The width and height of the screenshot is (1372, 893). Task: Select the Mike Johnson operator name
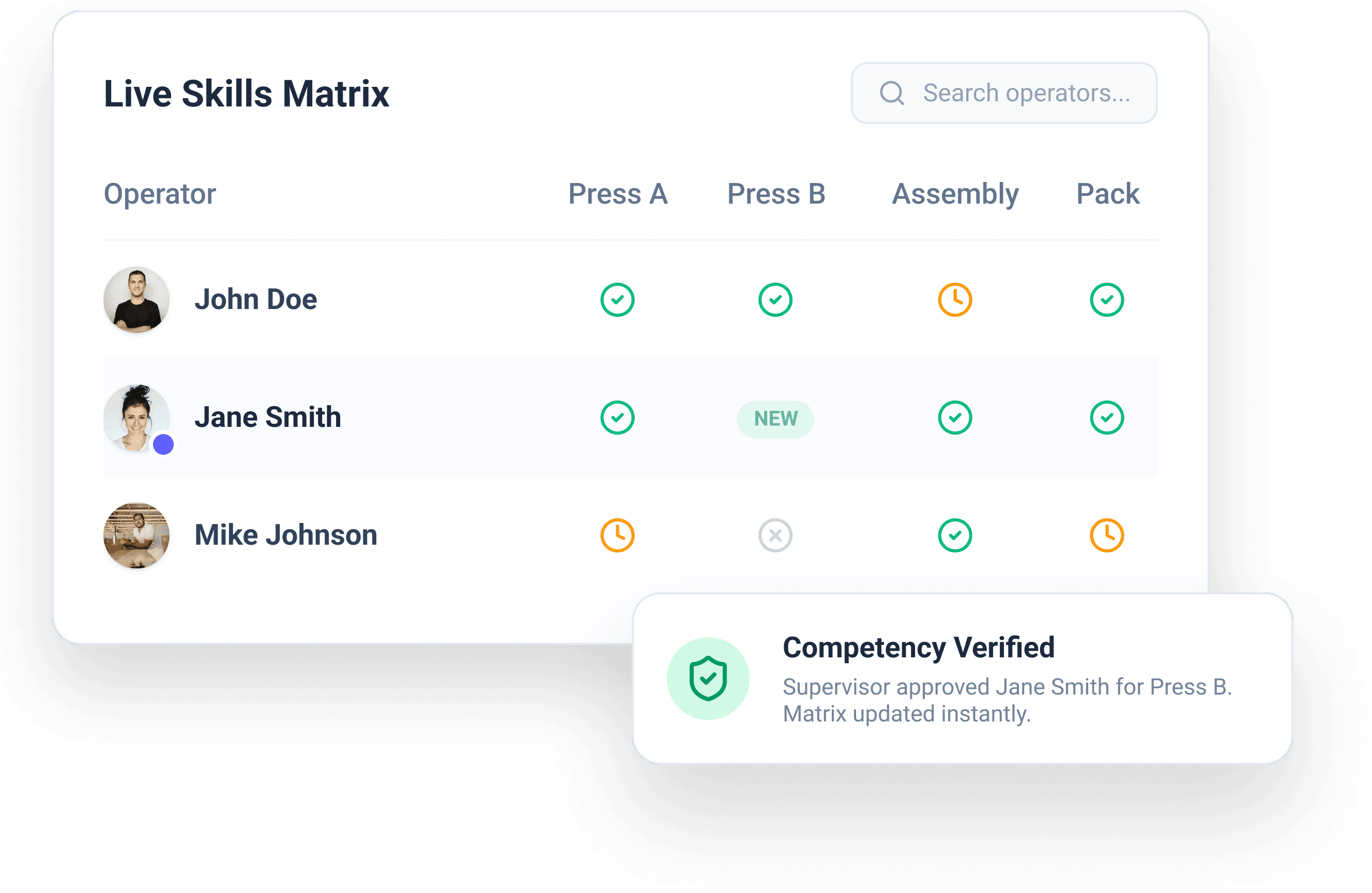click(x=286, y=535)
